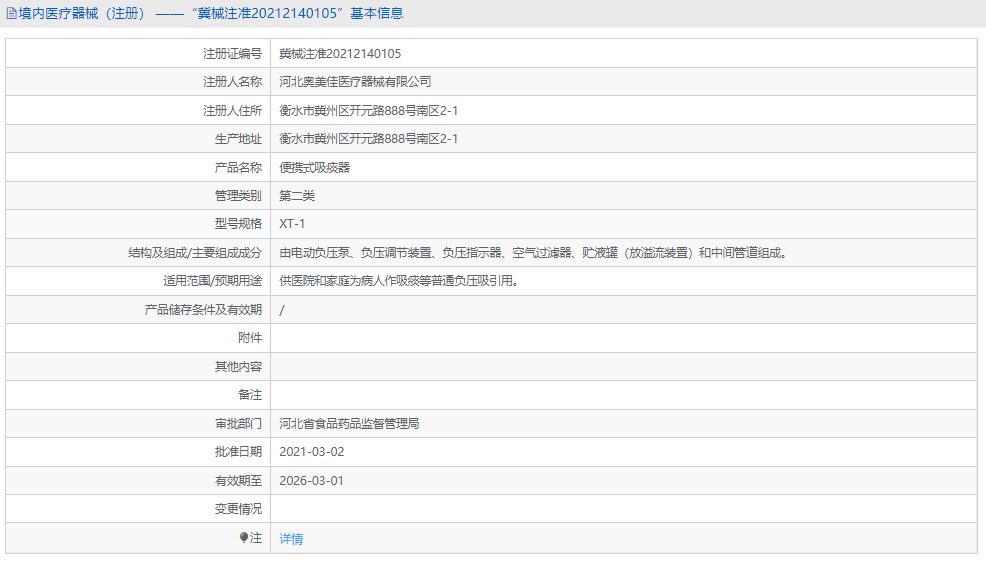Click the structure composition text starting 由电动负压泵
Viewport: 986px width, 561px height.
coord(533,253)
